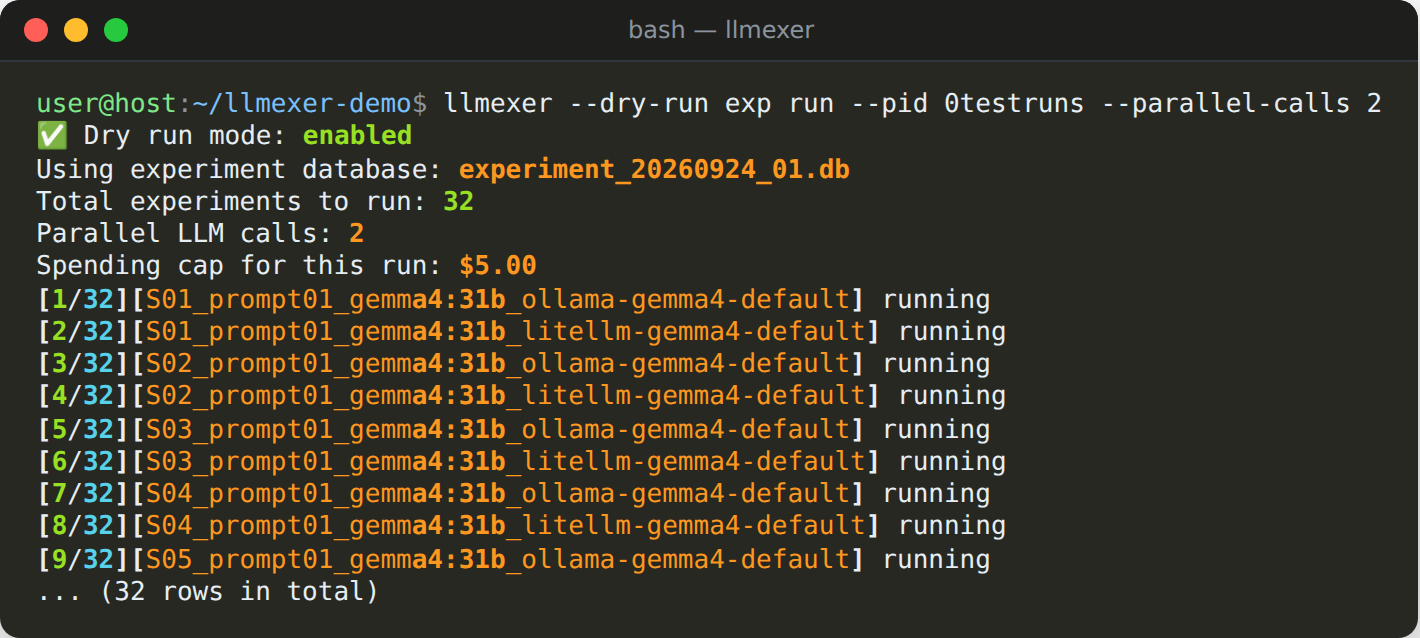Click the '--dry-run' flag in the command
The width and height of the screenshot is (1420, 638).
[x=639, y=103]
